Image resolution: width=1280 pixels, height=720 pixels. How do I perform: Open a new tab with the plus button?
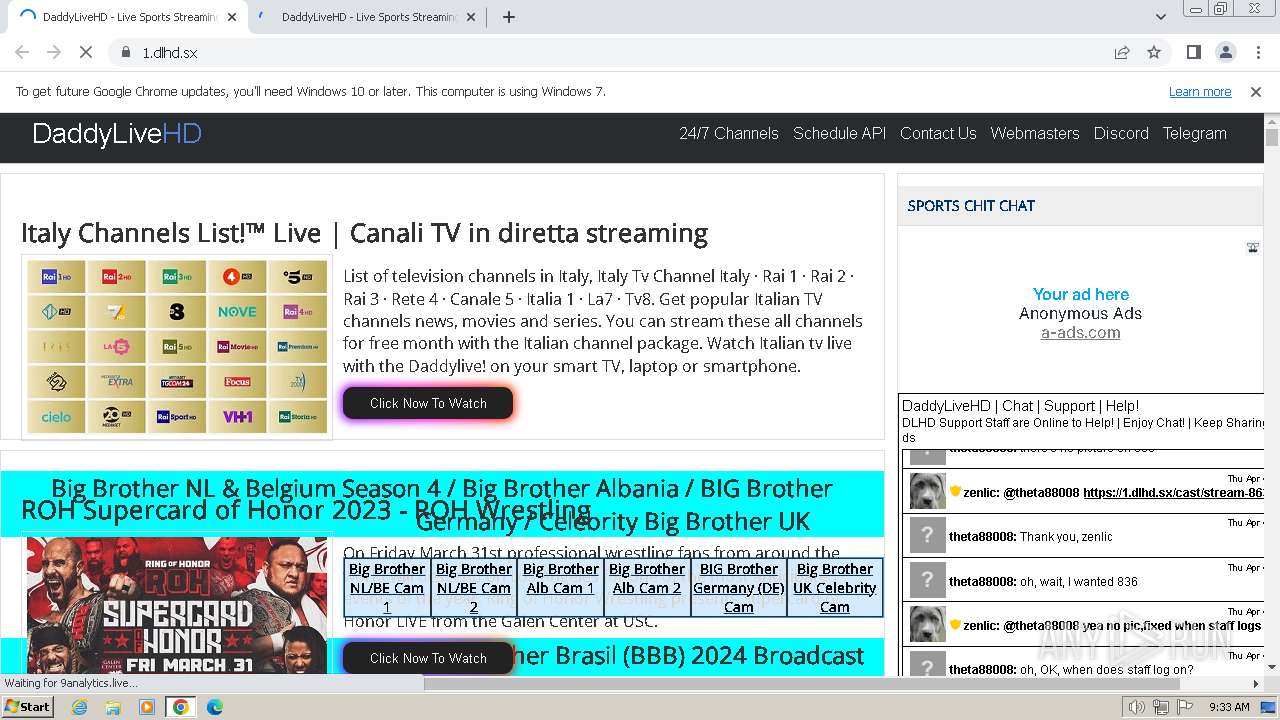(x=508, y=17)
